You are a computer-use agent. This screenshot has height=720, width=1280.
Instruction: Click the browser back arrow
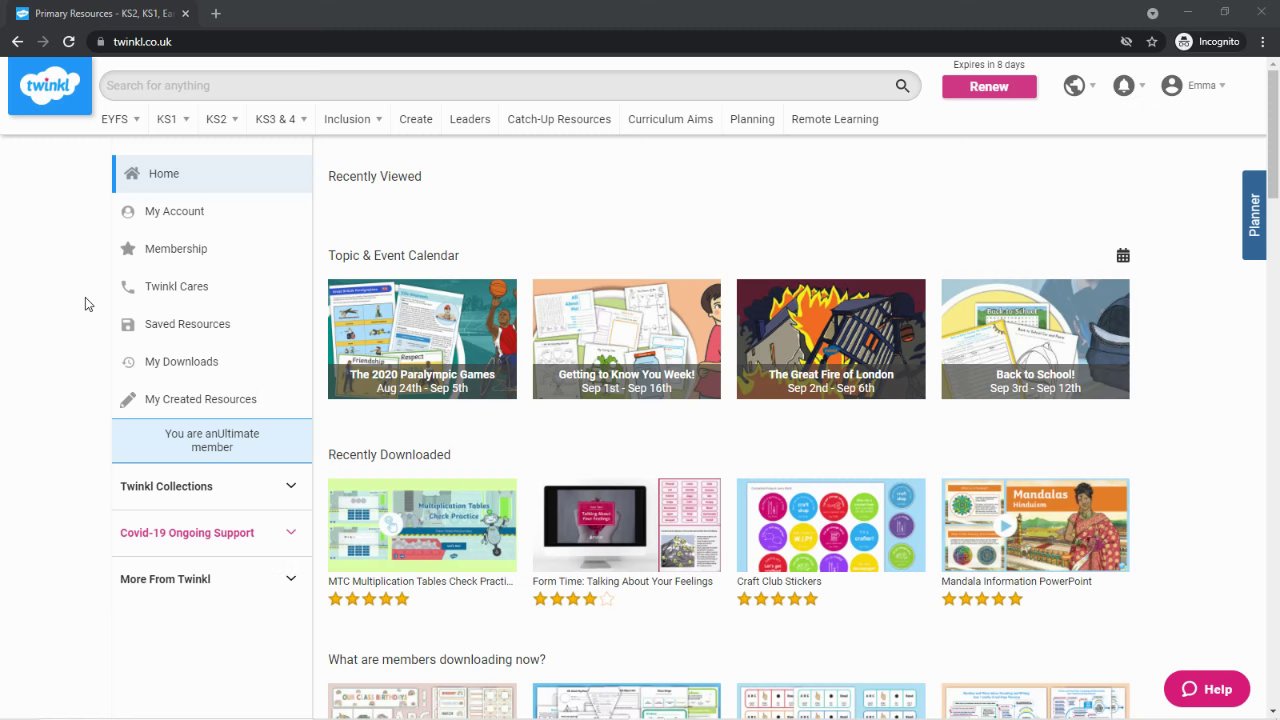(17, 42)
